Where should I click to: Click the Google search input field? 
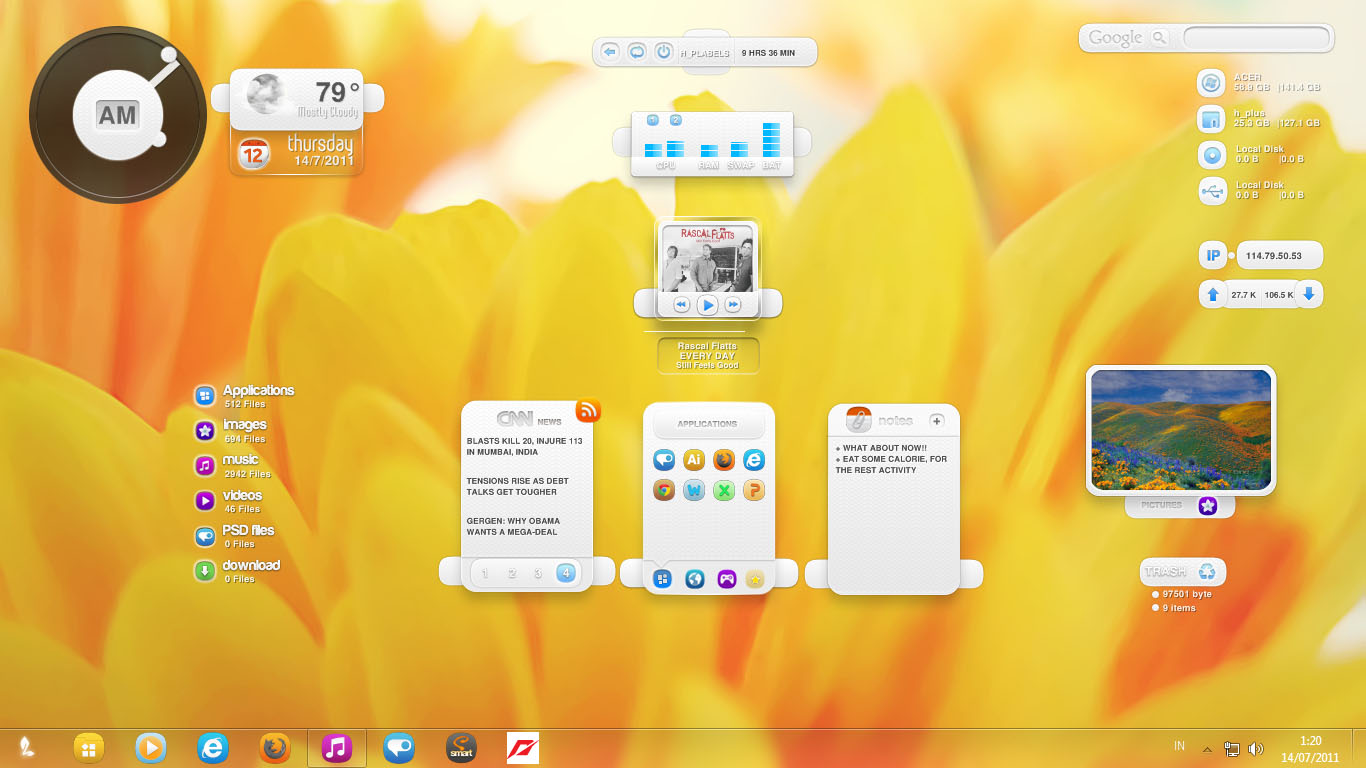(x=1256, y=38)
